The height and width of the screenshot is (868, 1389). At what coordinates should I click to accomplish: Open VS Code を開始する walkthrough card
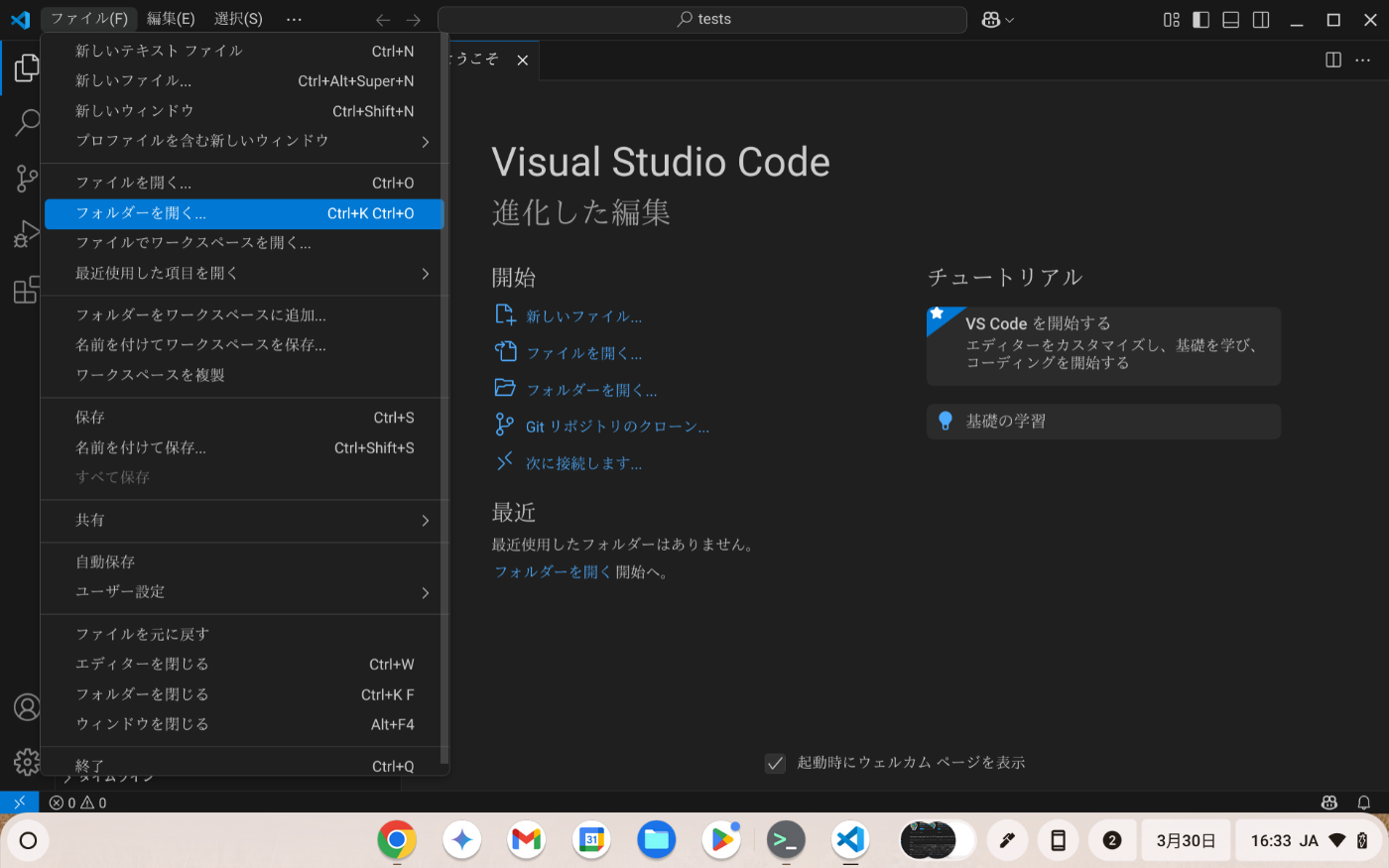(1103, 346)
